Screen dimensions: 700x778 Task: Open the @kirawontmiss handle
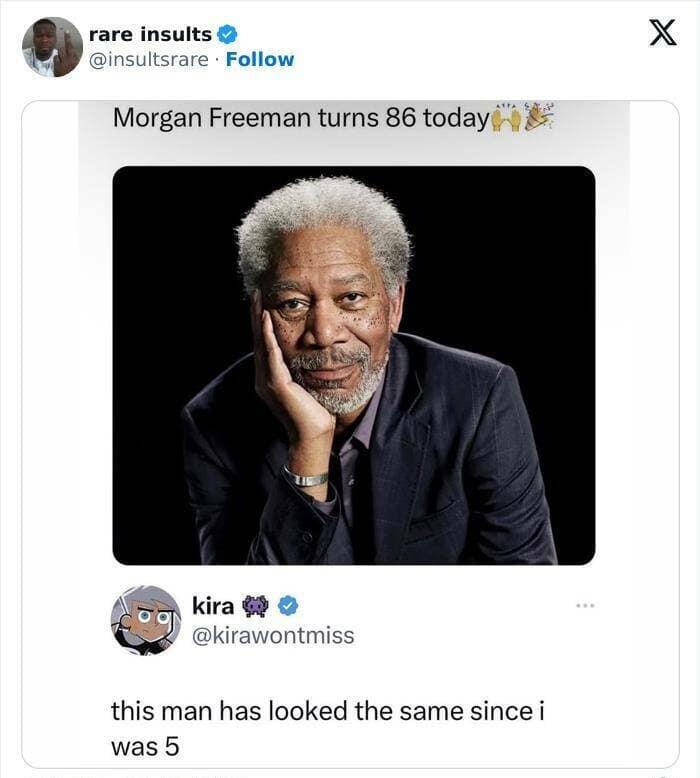[272, 635]
